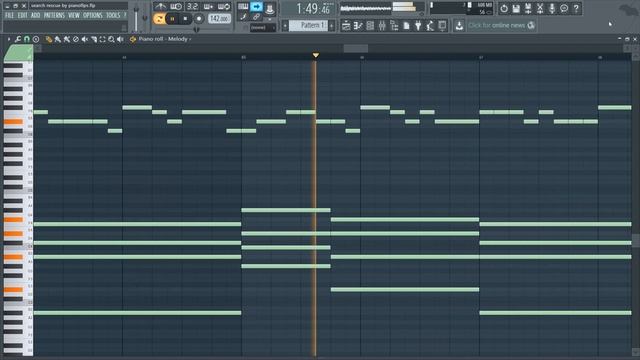
Task: Open the project info page icon
Action: (x=406, y=26)
